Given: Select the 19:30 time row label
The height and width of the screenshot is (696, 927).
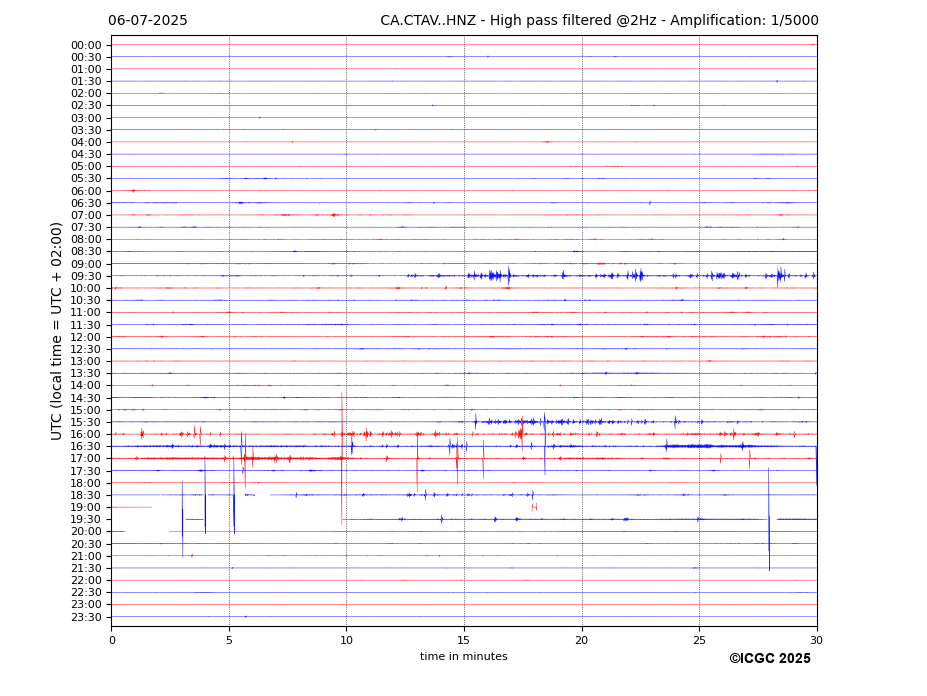Looking at the screenshot, I should 86,520.
